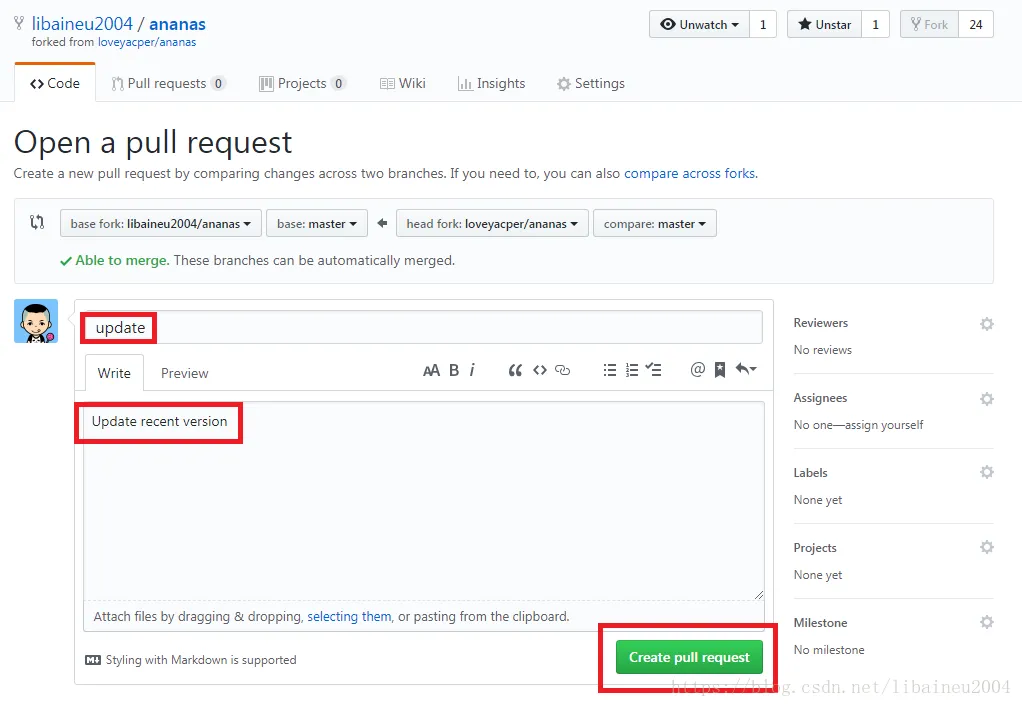Viewport: 1022px width, 707px height.
Task: Open the ananas repository link
Action: [x=177, y=24]
